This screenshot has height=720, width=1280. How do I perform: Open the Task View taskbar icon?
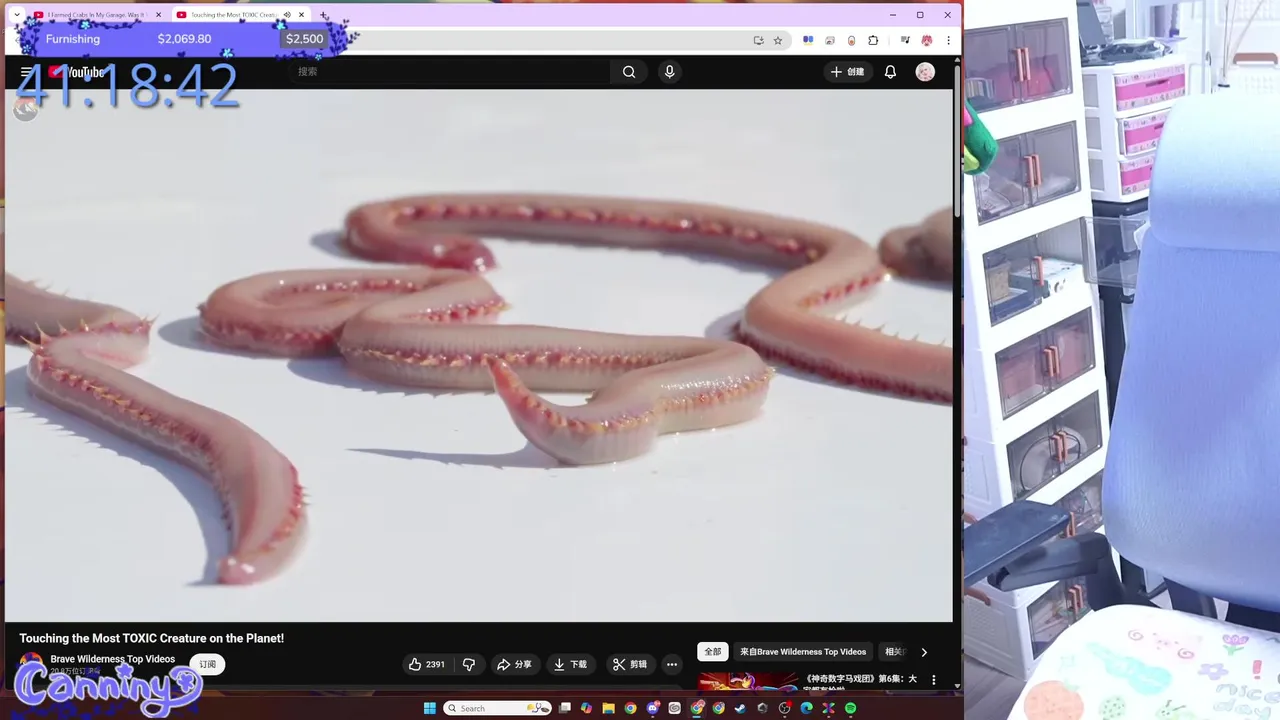[x=565, y=708]
